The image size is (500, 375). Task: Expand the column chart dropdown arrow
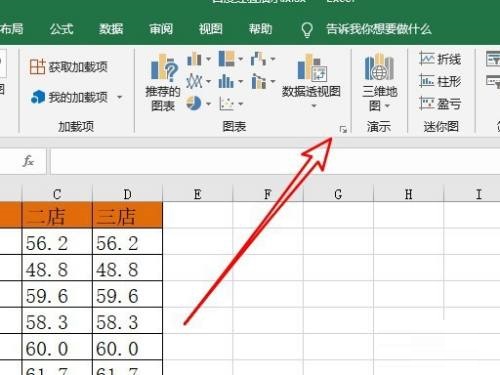point(208,59)
